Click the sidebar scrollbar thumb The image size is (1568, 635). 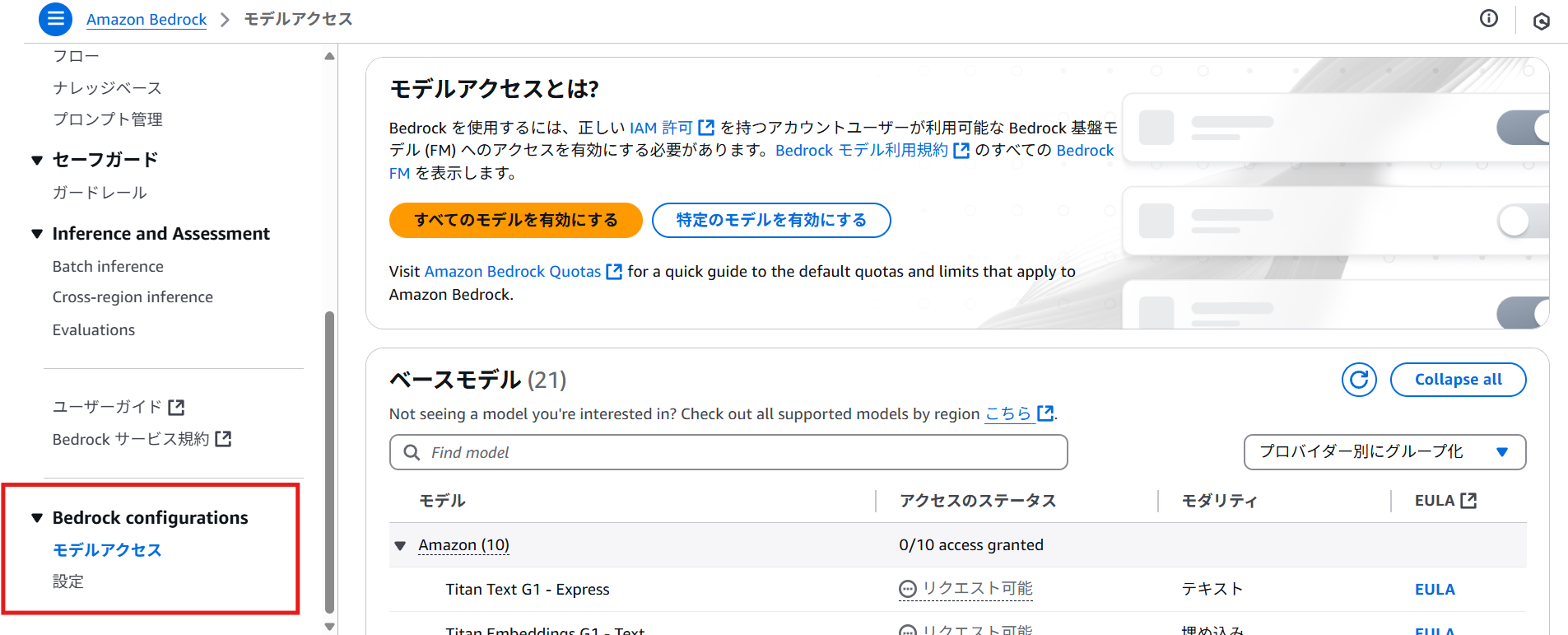tap(329, 462)
